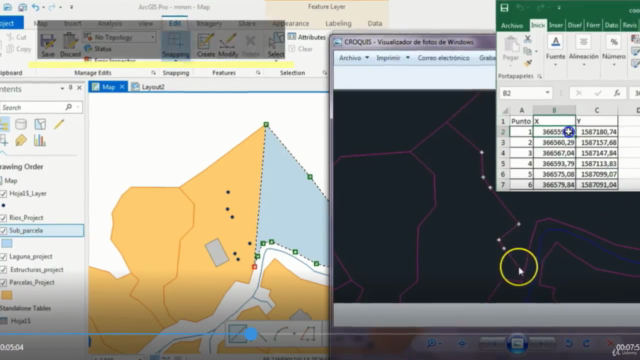Click the Modify features icon
This screenshot has width=640, height=360.
tap(228, 45)
